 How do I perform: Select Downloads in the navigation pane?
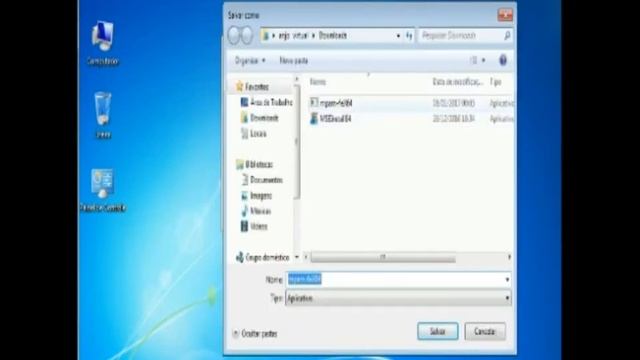264,118
